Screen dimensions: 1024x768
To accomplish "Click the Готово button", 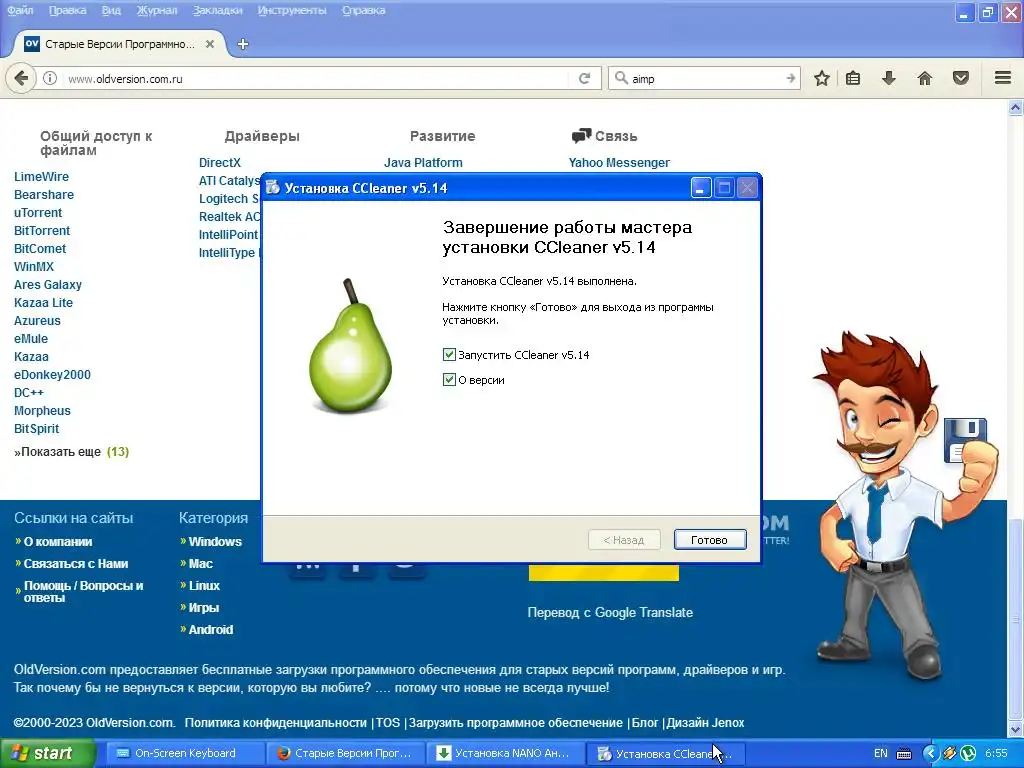I will 709,539.
